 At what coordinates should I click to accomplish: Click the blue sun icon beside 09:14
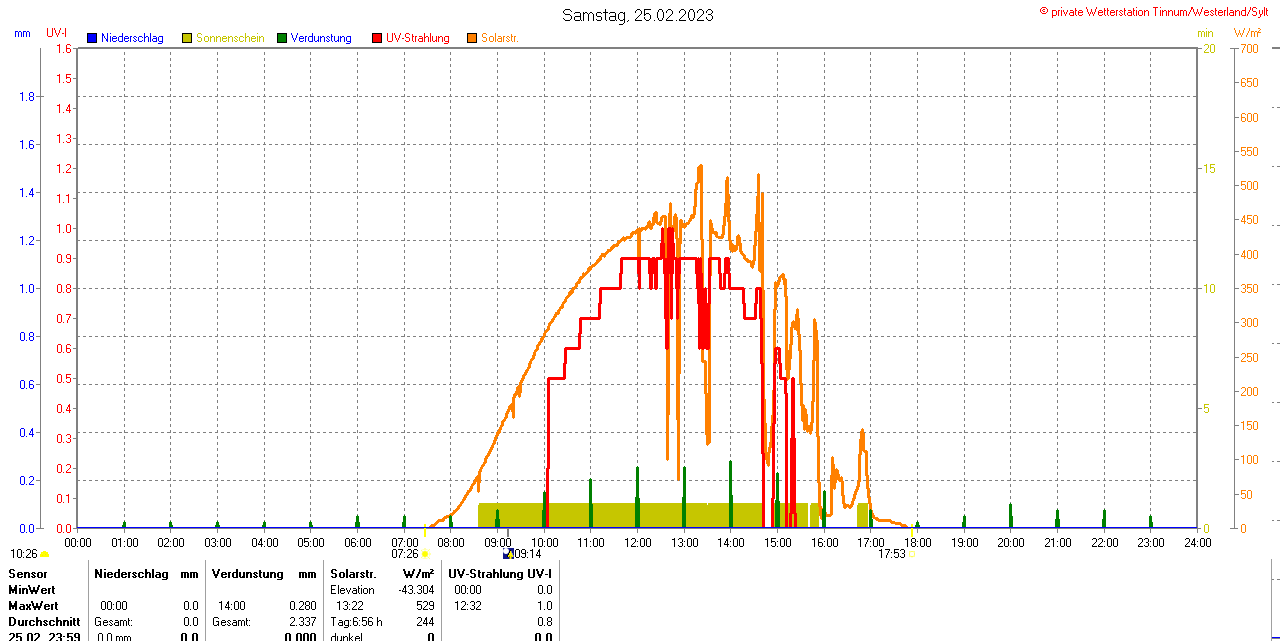[508, 553]
